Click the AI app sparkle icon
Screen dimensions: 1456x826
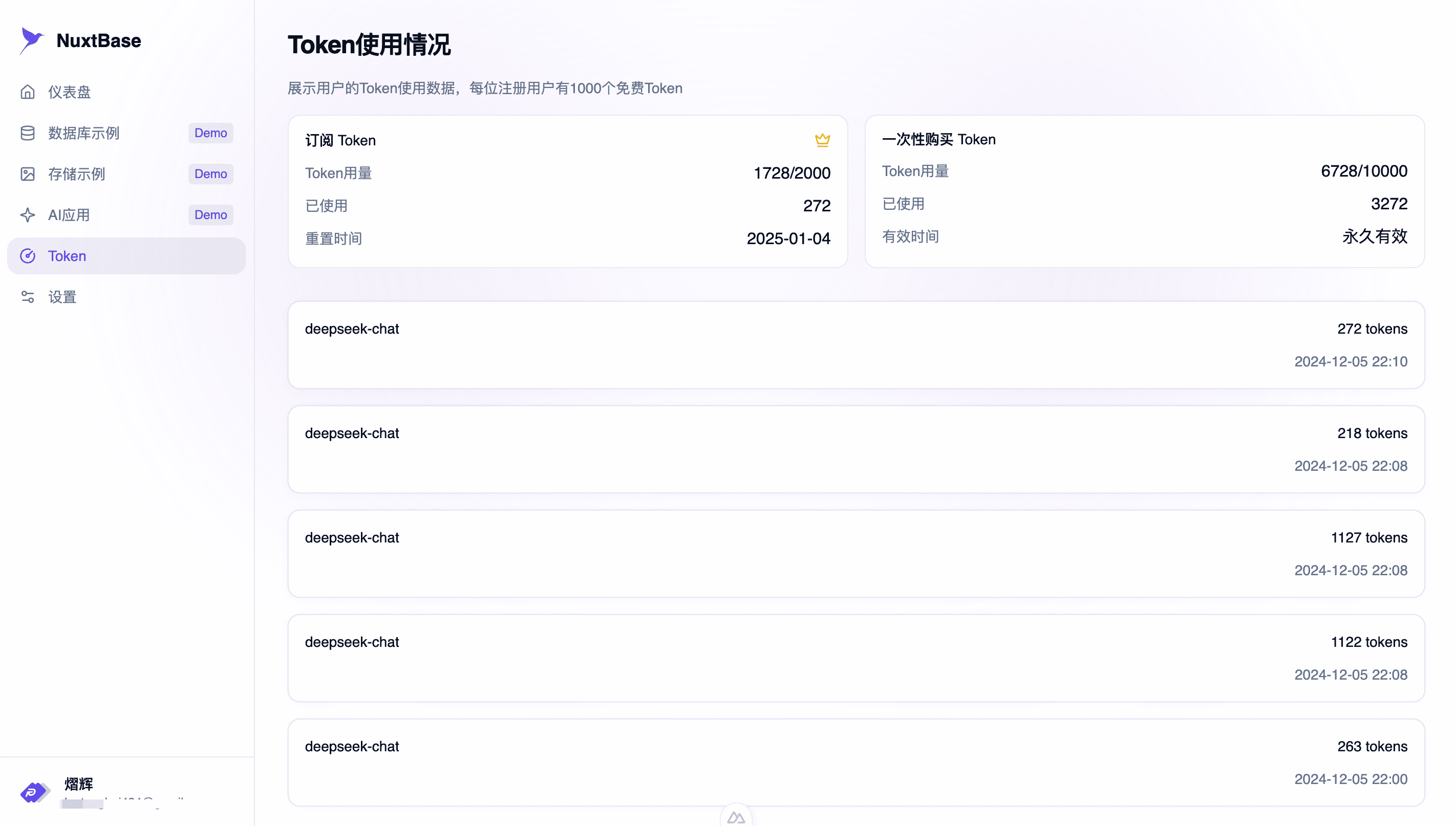click(28, 215)
